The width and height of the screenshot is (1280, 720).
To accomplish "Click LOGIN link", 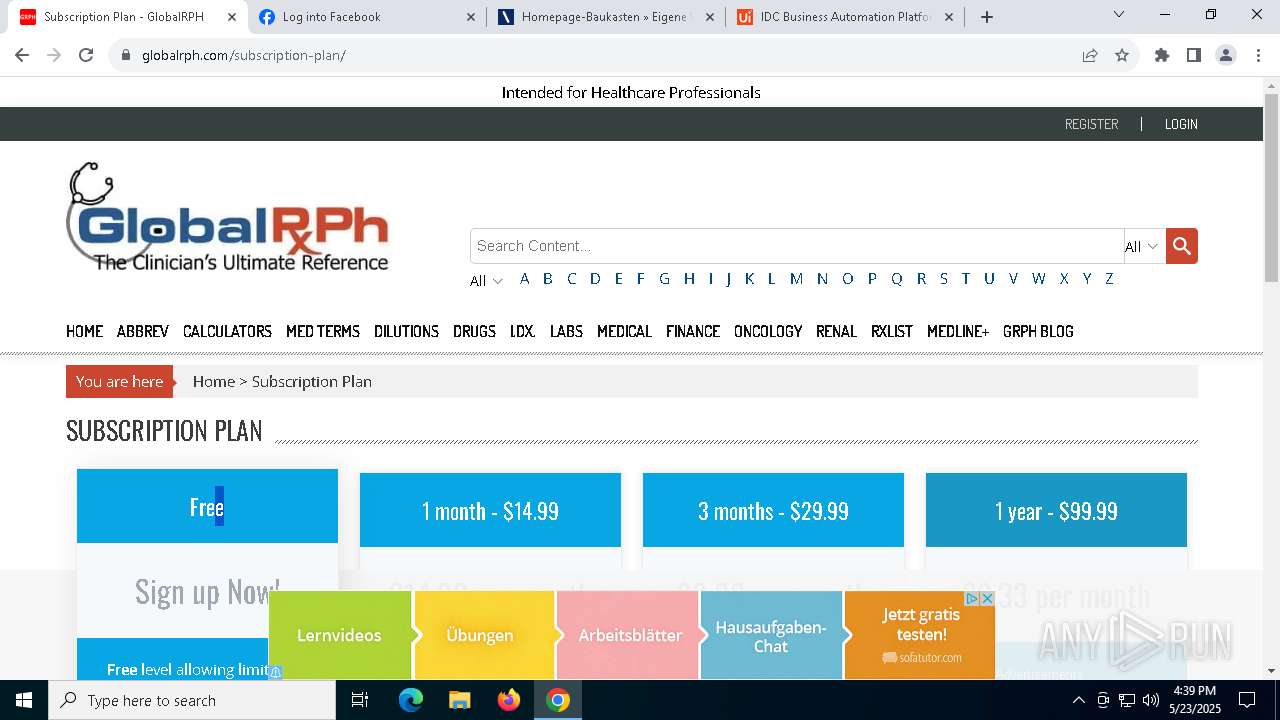I will click(x=1181, y=124).
